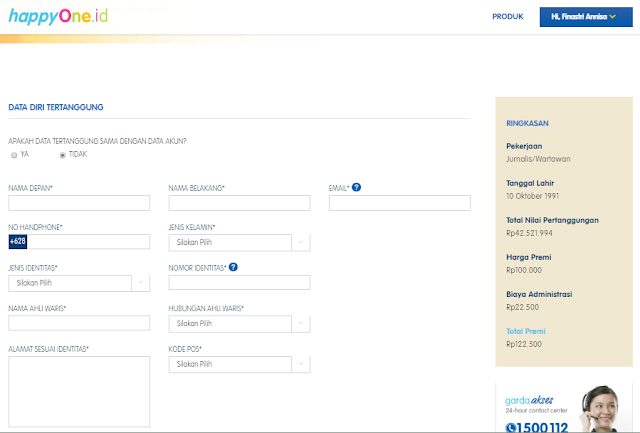Image resolution: width=640 pixels, height=433 pixels.
Task: Open the Hi, Finastri Annisa account menu
Action: click(586, 17)
